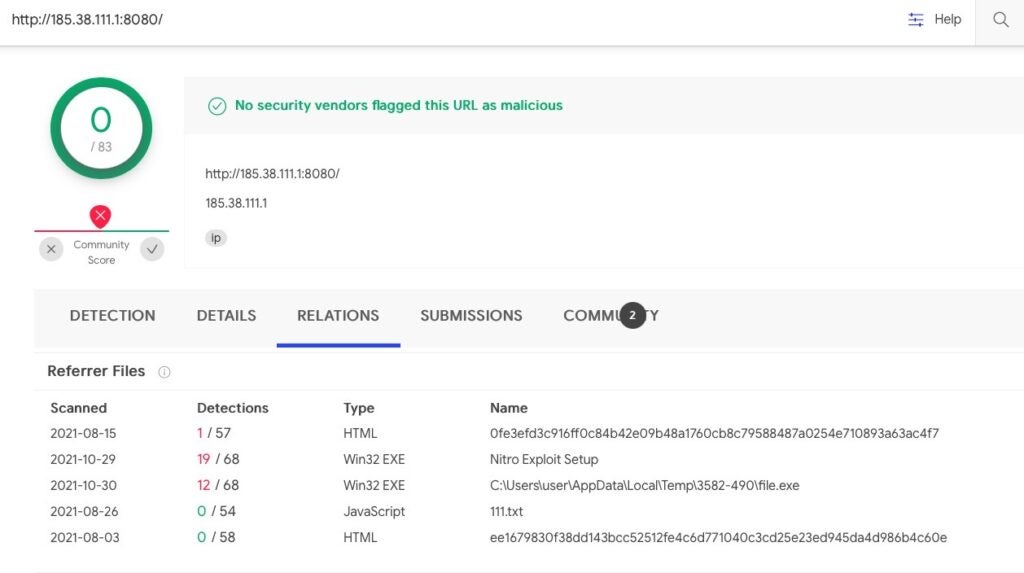Vote URL as malicious with X button
Screen dimensions: 1024x573
coord(52,249)
